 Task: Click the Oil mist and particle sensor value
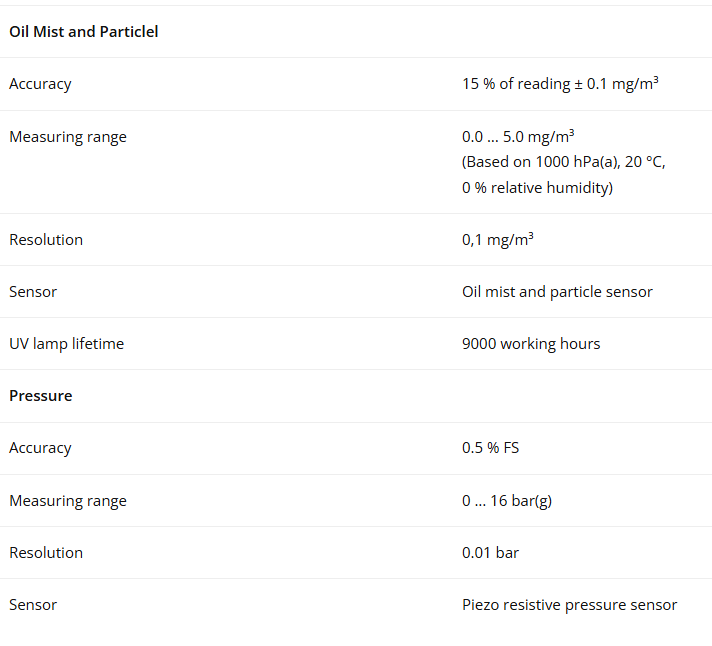tap(557, 292)
